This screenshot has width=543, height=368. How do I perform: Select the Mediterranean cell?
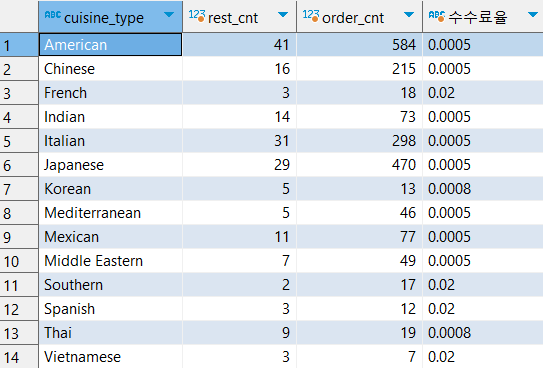pos(110,213)
